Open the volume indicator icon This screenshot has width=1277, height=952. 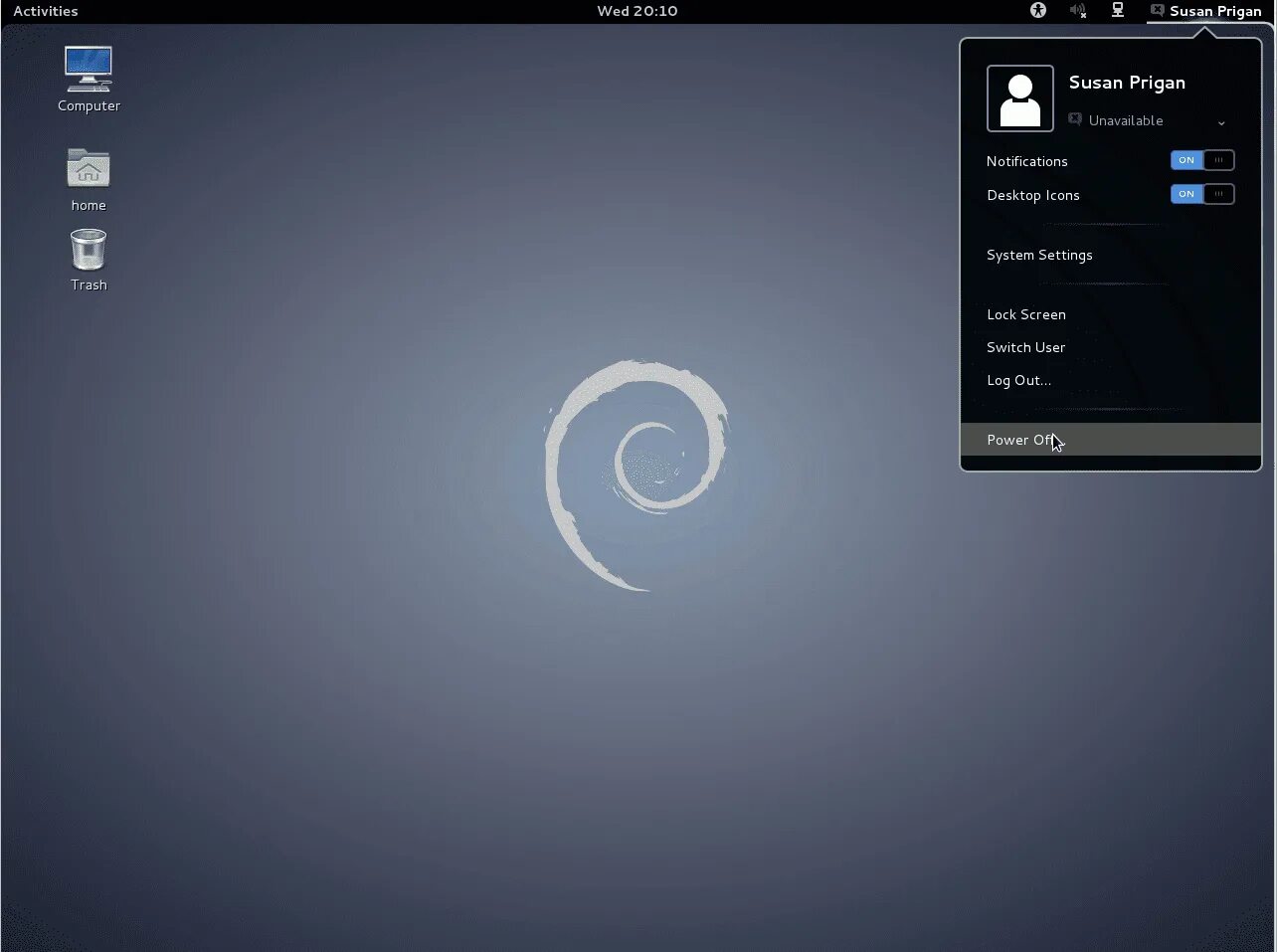pyautogui.click(x=1078, y=10)
